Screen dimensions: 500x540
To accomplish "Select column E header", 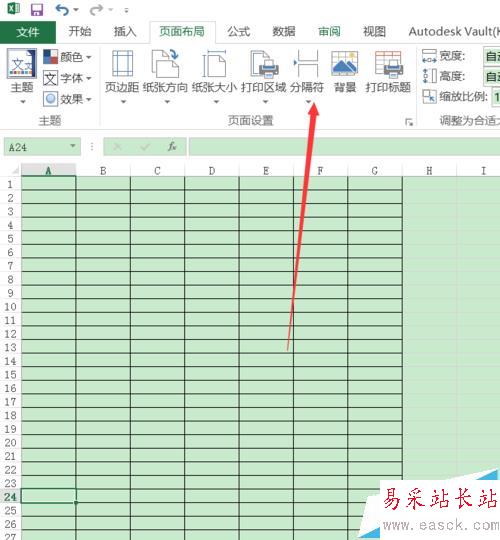I will click(266, 170).
